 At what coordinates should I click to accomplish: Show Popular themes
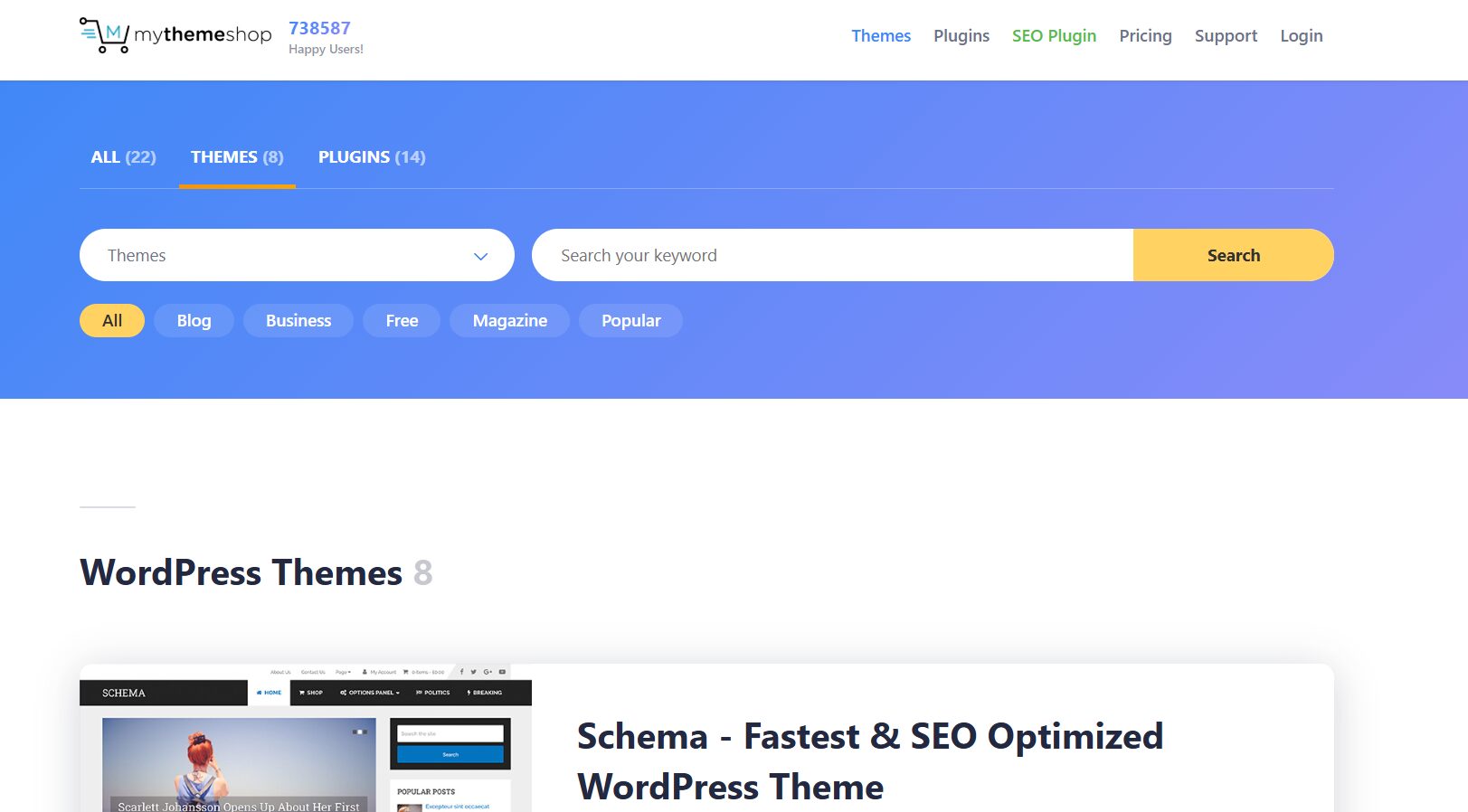[x=630, y=321]
